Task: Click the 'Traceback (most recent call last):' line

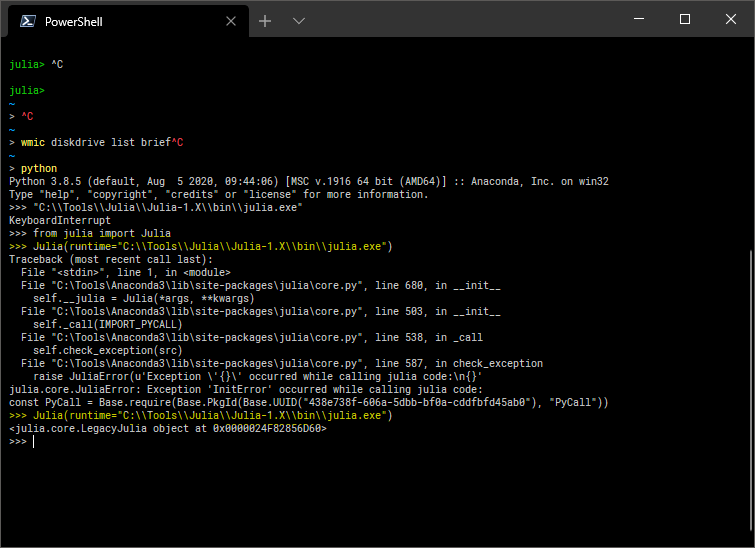Action: pos(111,260)
